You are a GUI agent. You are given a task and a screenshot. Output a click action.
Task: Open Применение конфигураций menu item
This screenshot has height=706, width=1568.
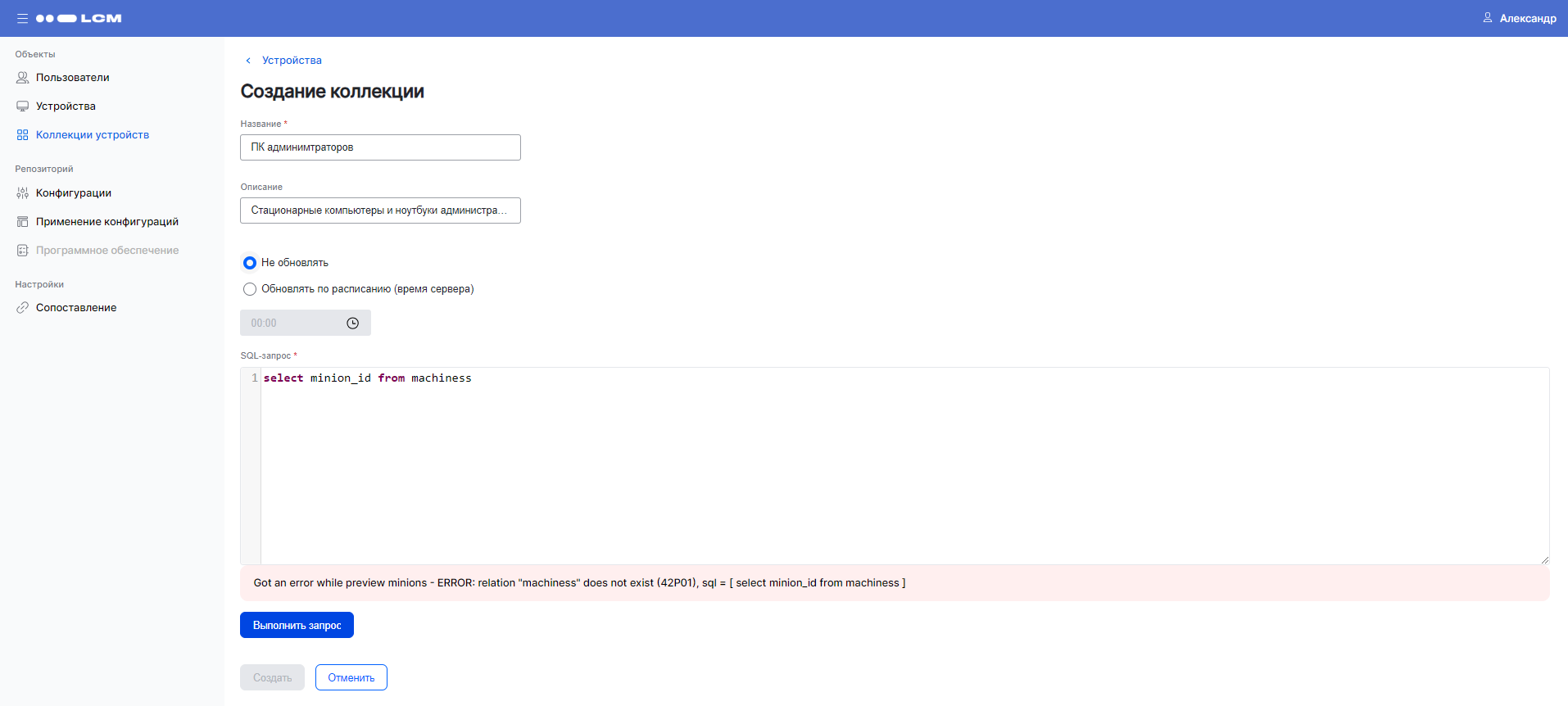[x=106, y=222]
